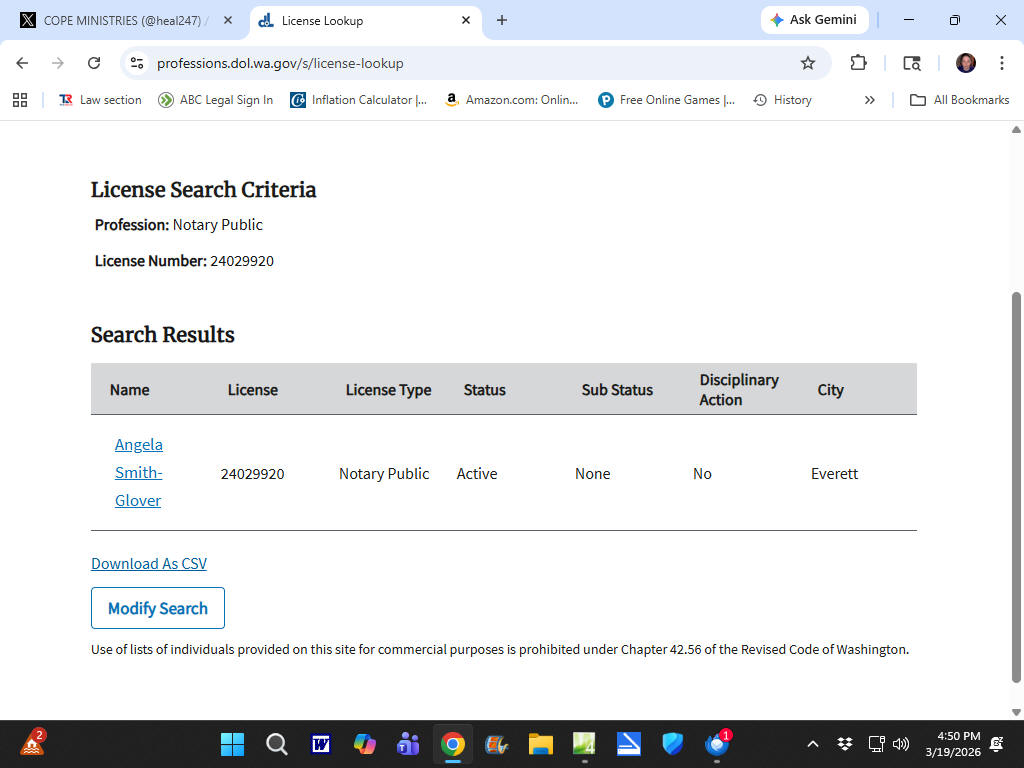The height and width of the screenshot is (768, 1024).
Task: Reload the License Lookup page
Action: (x=94, y=63)
